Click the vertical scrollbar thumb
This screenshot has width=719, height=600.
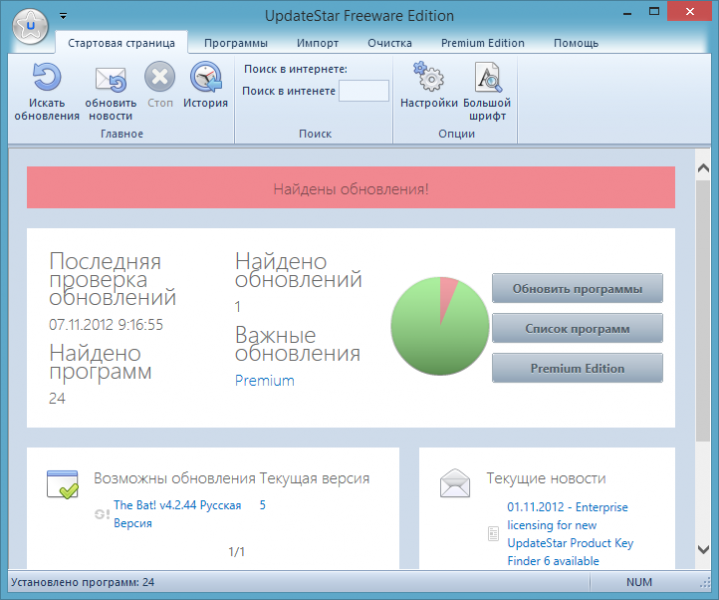(703, 311)
